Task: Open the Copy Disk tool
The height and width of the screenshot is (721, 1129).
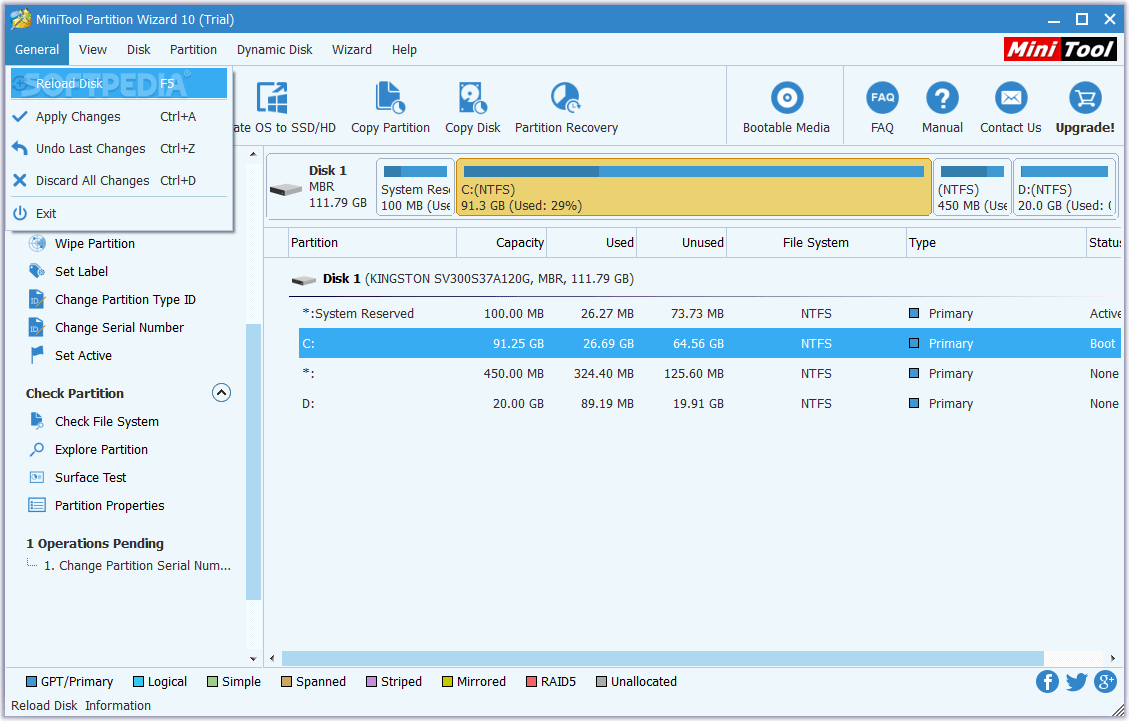Action: (x=472, y=98)
